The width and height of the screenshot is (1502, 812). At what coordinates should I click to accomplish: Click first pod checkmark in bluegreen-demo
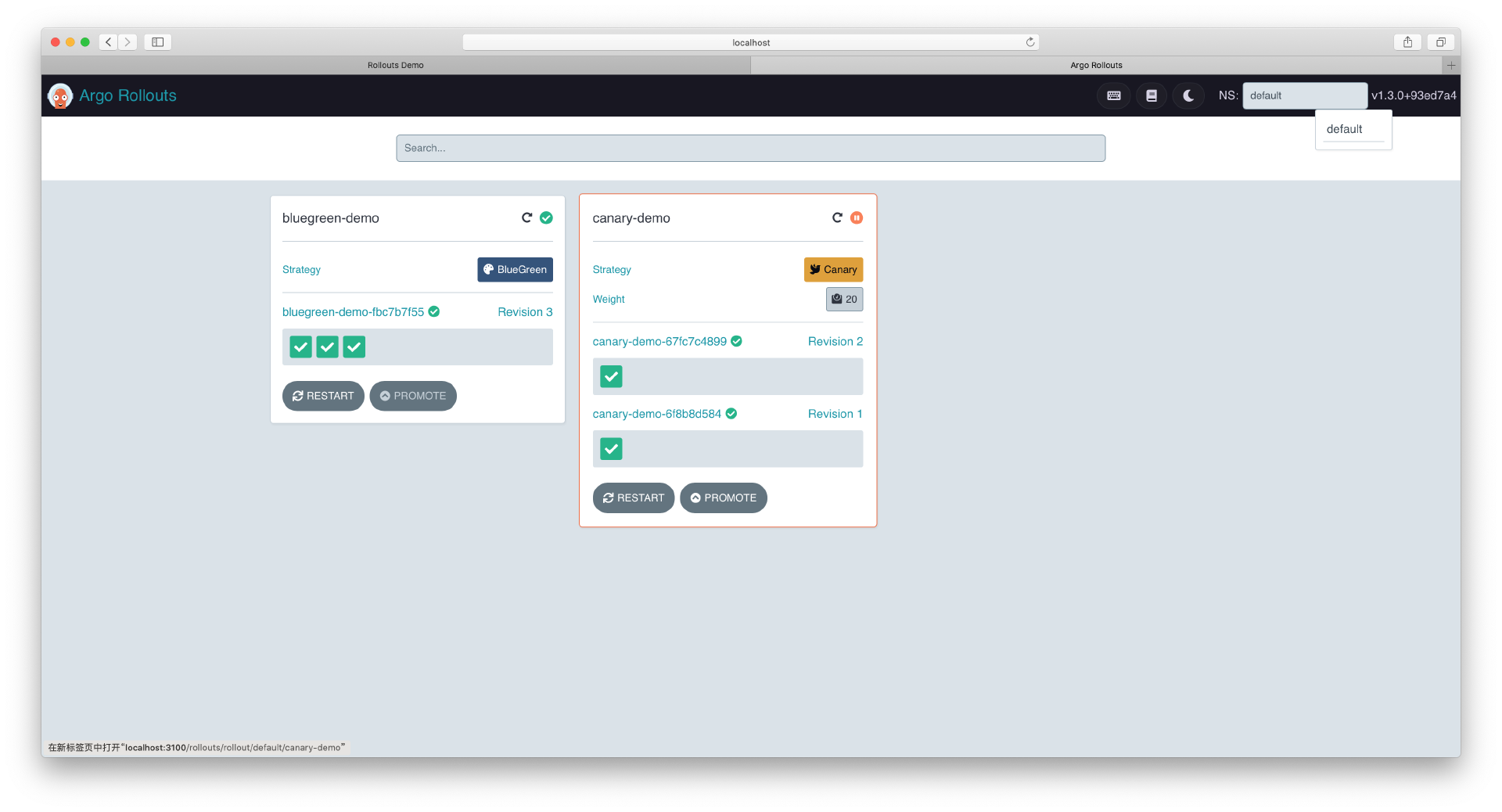pos(301,347)
